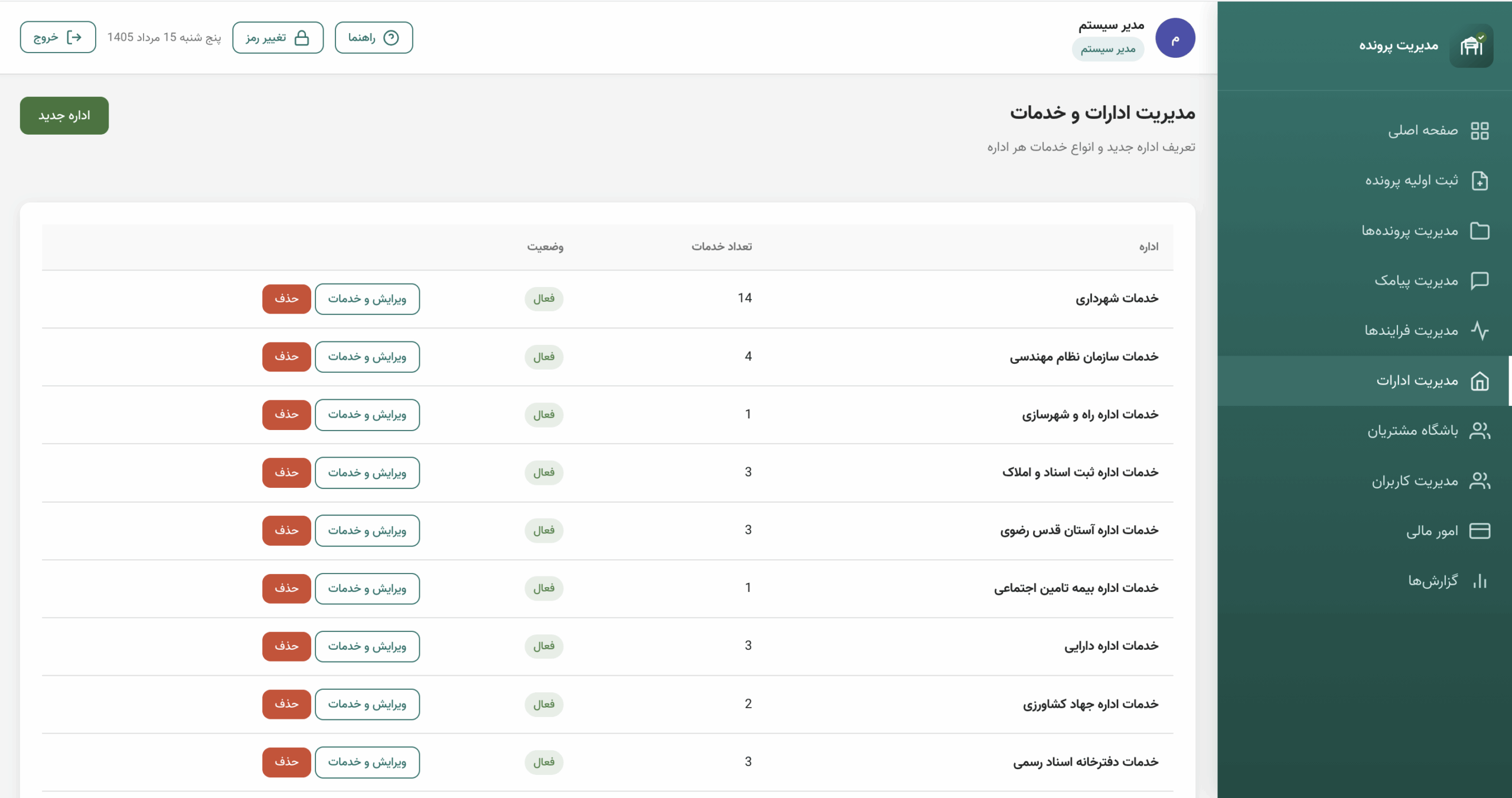Viewport: 1512px width, 798px height.
Task: Click the گزارش‌ها bar chart icon
Action: click(x=1480, y=581)
